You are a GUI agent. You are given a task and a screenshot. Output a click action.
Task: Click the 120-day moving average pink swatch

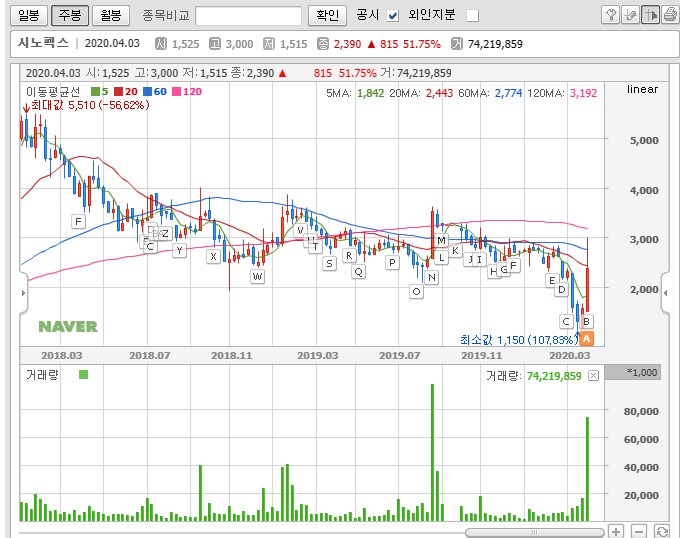pos(177,91)
